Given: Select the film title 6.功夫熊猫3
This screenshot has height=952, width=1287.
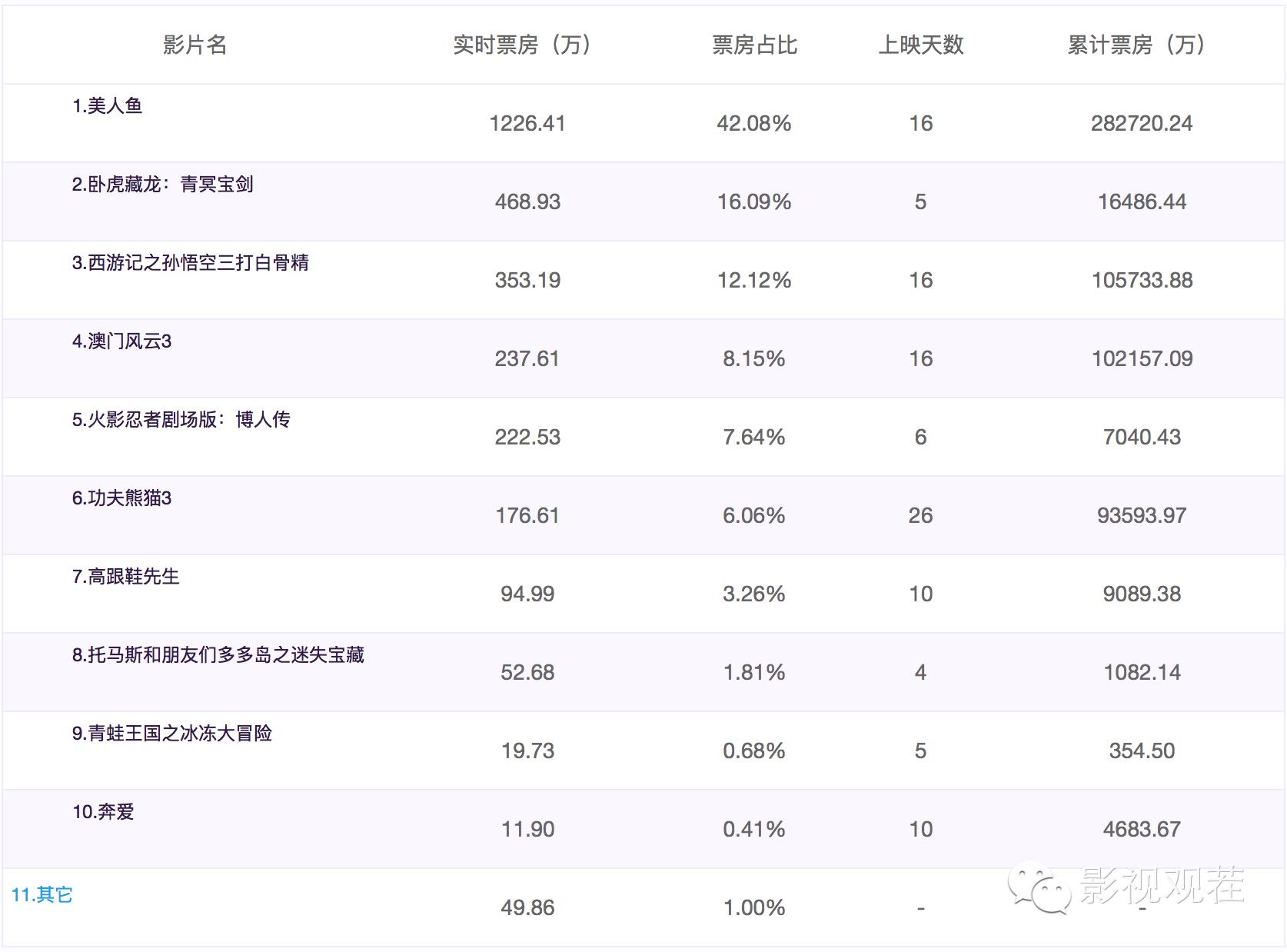Looking at the screenshot, I should [x=121, y=498].
